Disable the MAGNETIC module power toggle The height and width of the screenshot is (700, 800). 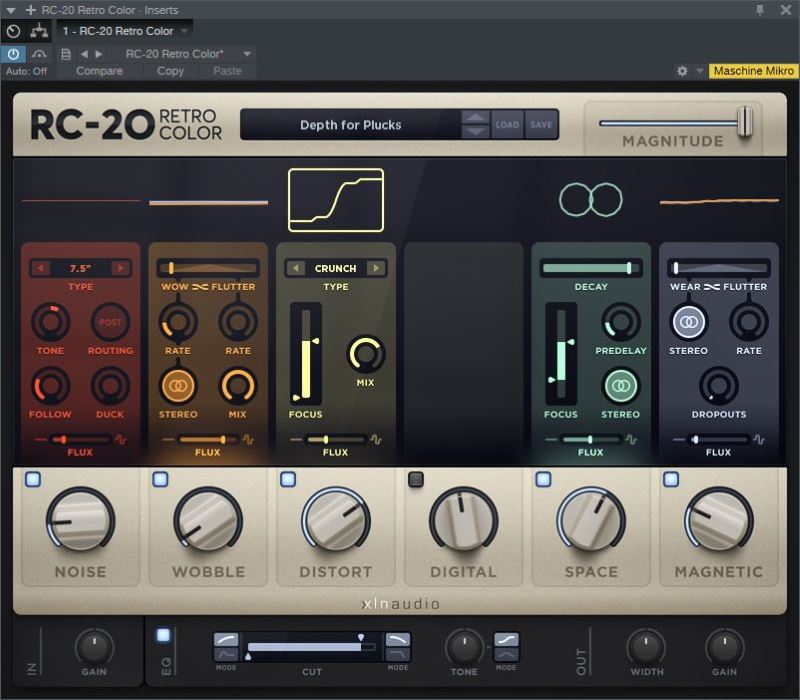pyautogui.click(x=671, y=479)
